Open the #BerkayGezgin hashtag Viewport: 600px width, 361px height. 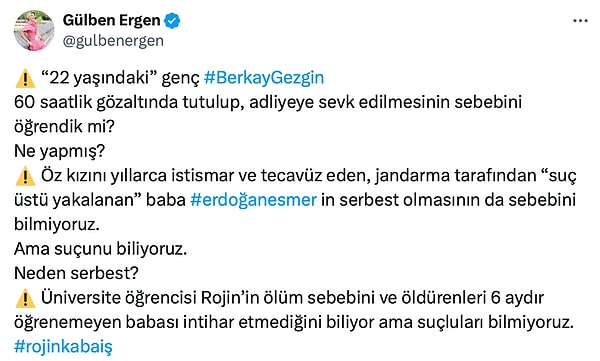(x=264, y=78)
